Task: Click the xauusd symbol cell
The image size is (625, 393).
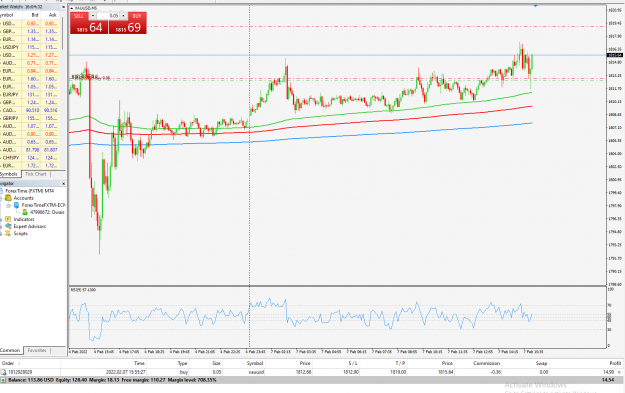Action: pyautogui.click(x=255, y=372)
